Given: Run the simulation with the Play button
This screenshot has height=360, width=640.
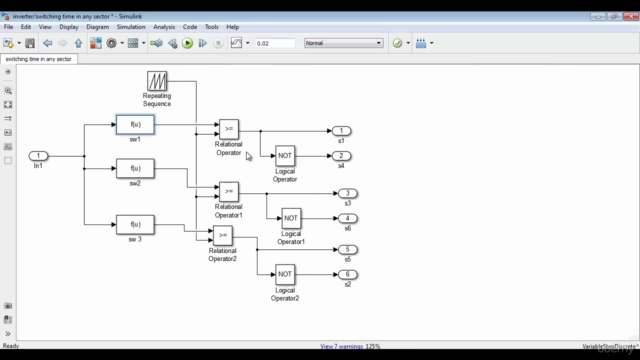Looking at the screenshot, I should click(187, 43).
